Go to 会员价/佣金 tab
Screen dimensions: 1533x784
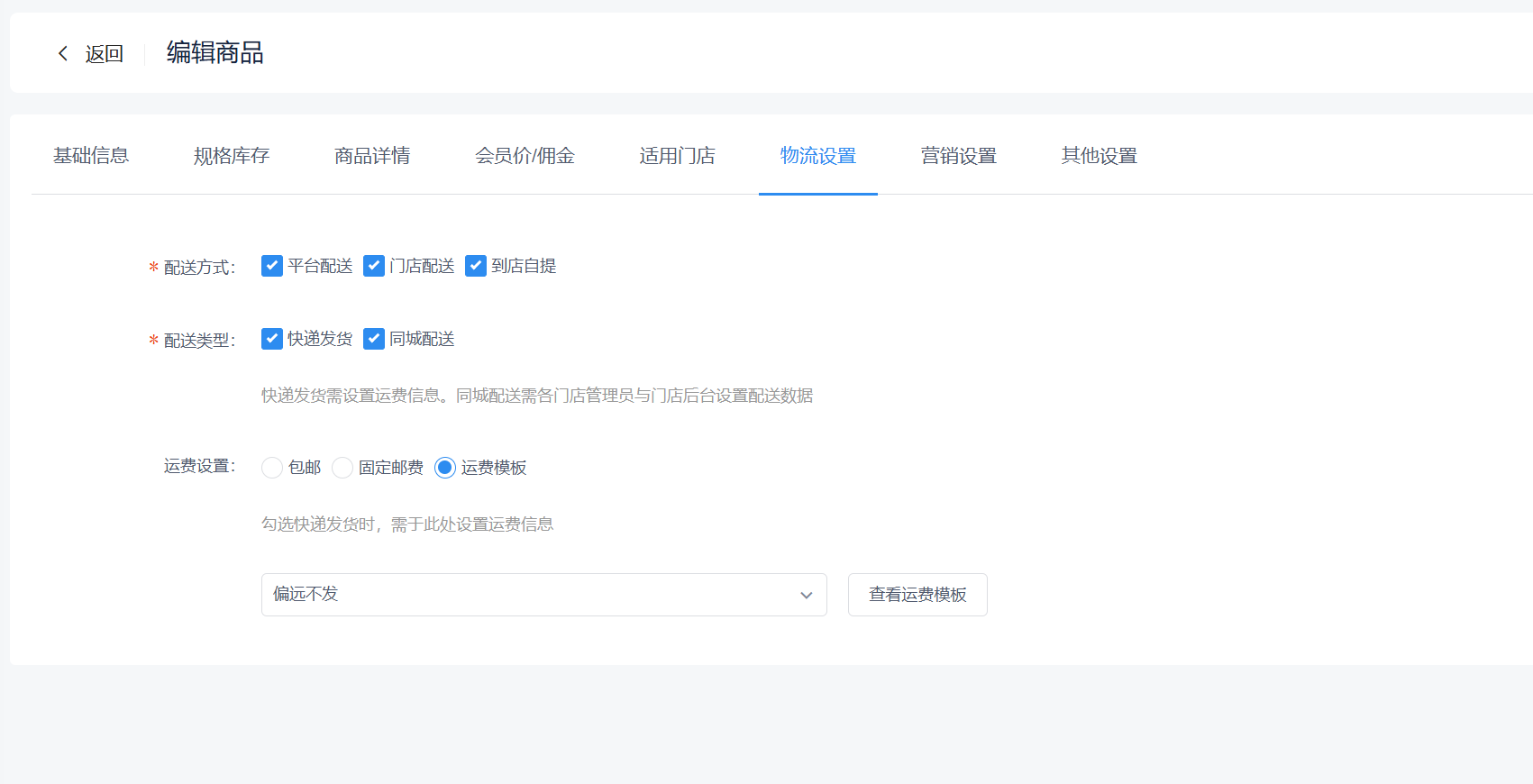click(x=525, y=156)
